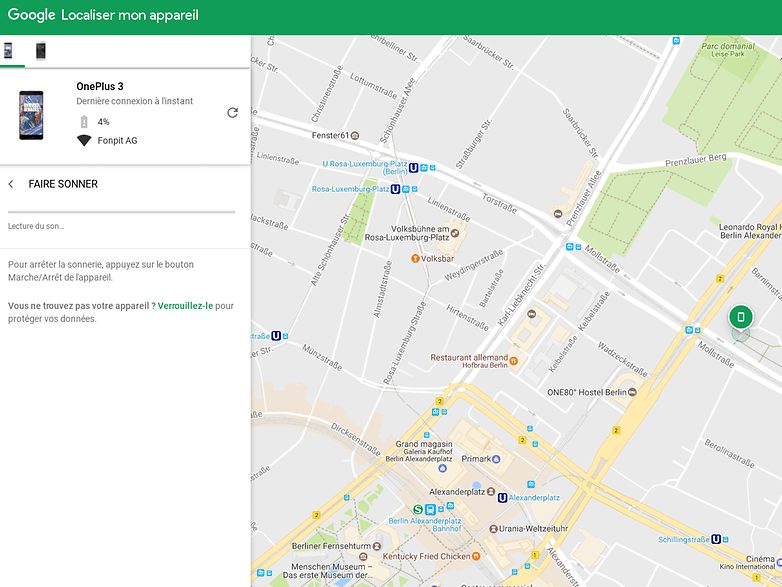Click the Rosa-Luxemburg-Platz U-Bahn icon
The width and height of the screenshot is (782, 587).
click(395, 189)
